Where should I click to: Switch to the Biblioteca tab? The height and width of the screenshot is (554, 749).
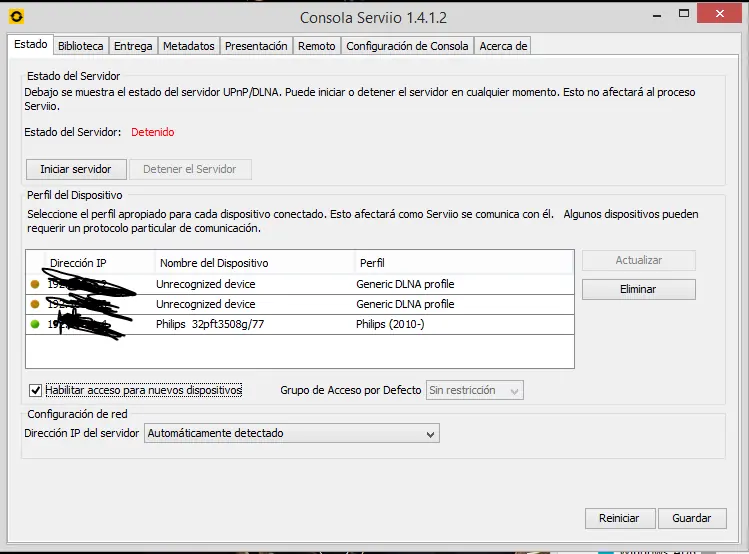(x=81, y=46)
